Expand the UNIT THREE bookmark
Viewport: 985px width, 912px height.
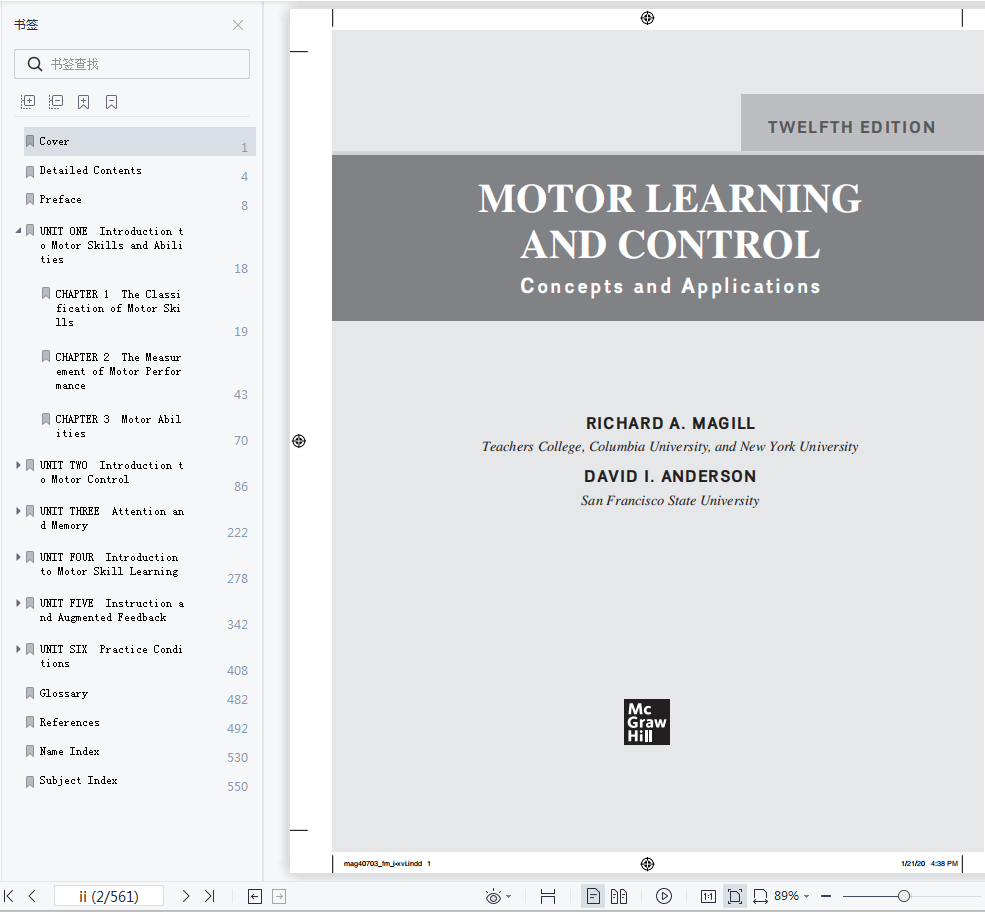[18, 511]
